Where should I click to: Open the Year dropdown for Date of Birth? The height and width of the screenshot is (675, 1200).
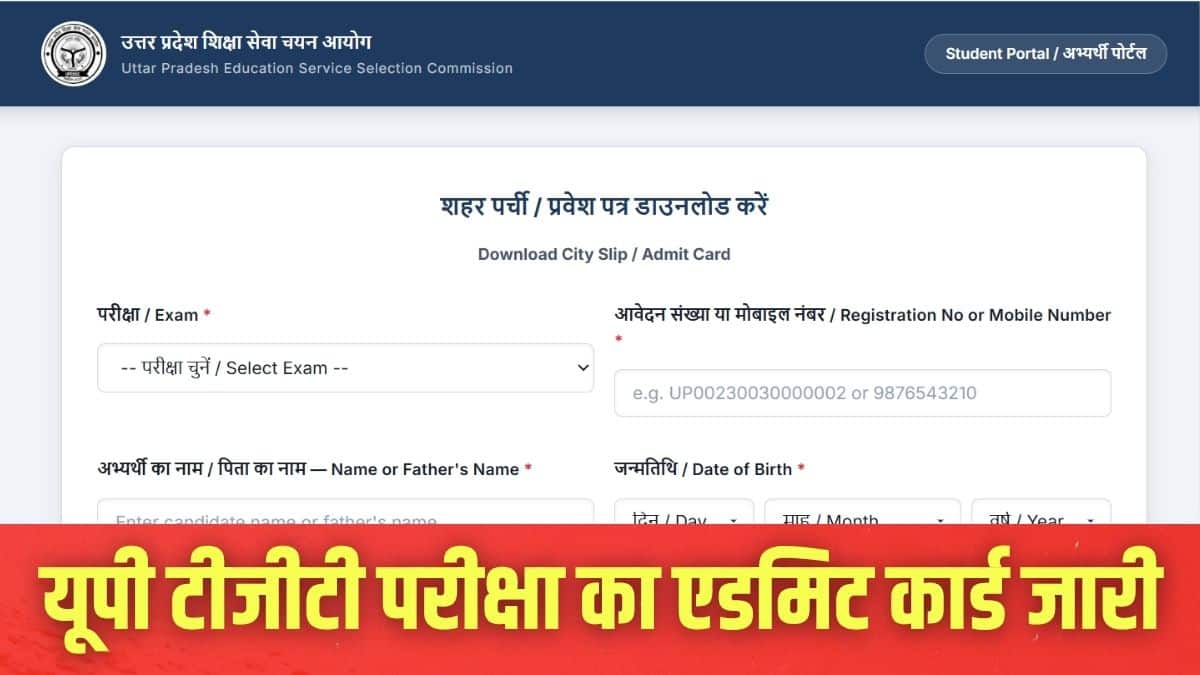[1041, 512]
